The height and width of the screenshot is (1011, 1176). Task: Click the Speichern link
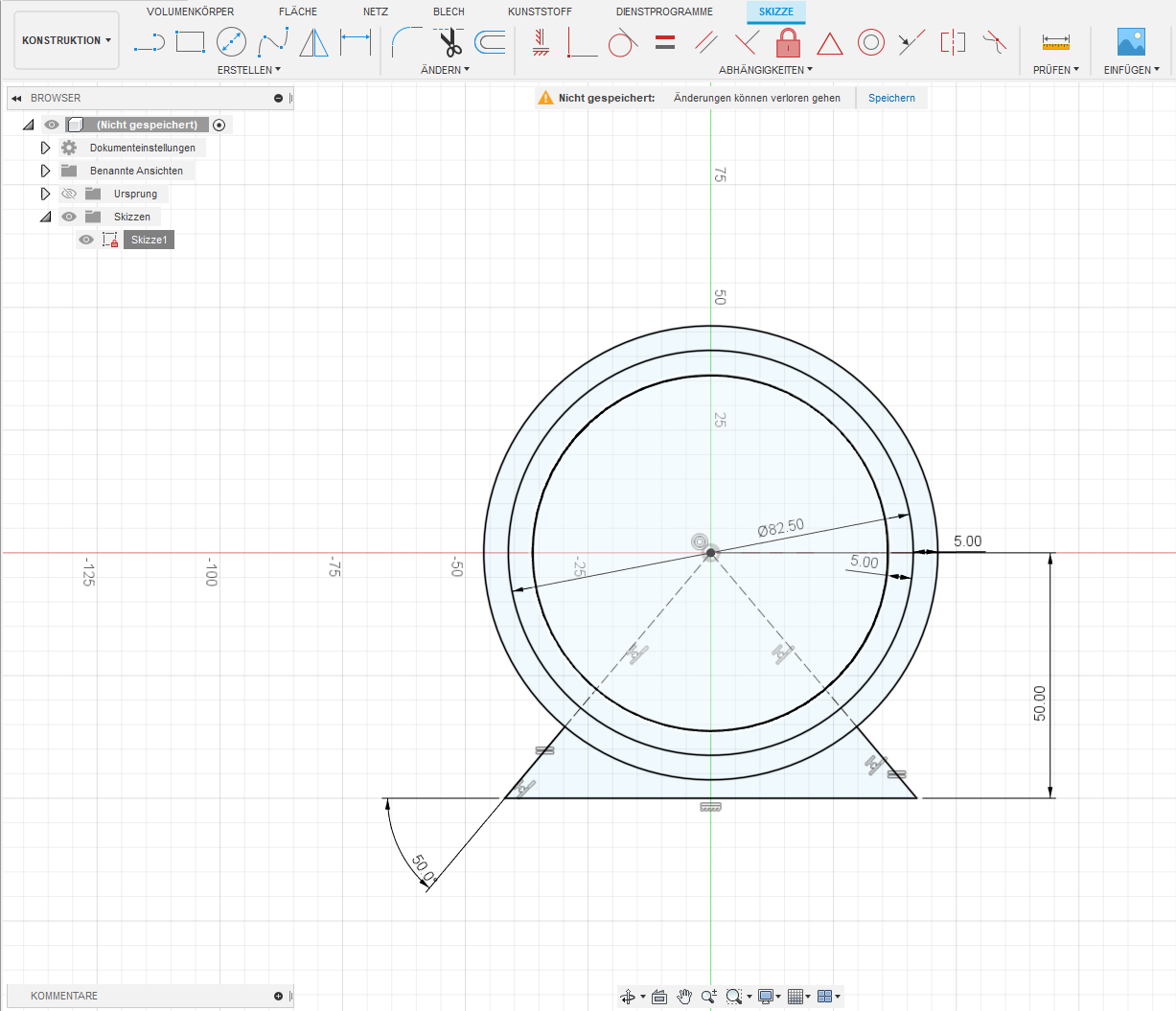click(x=891, y=98)
